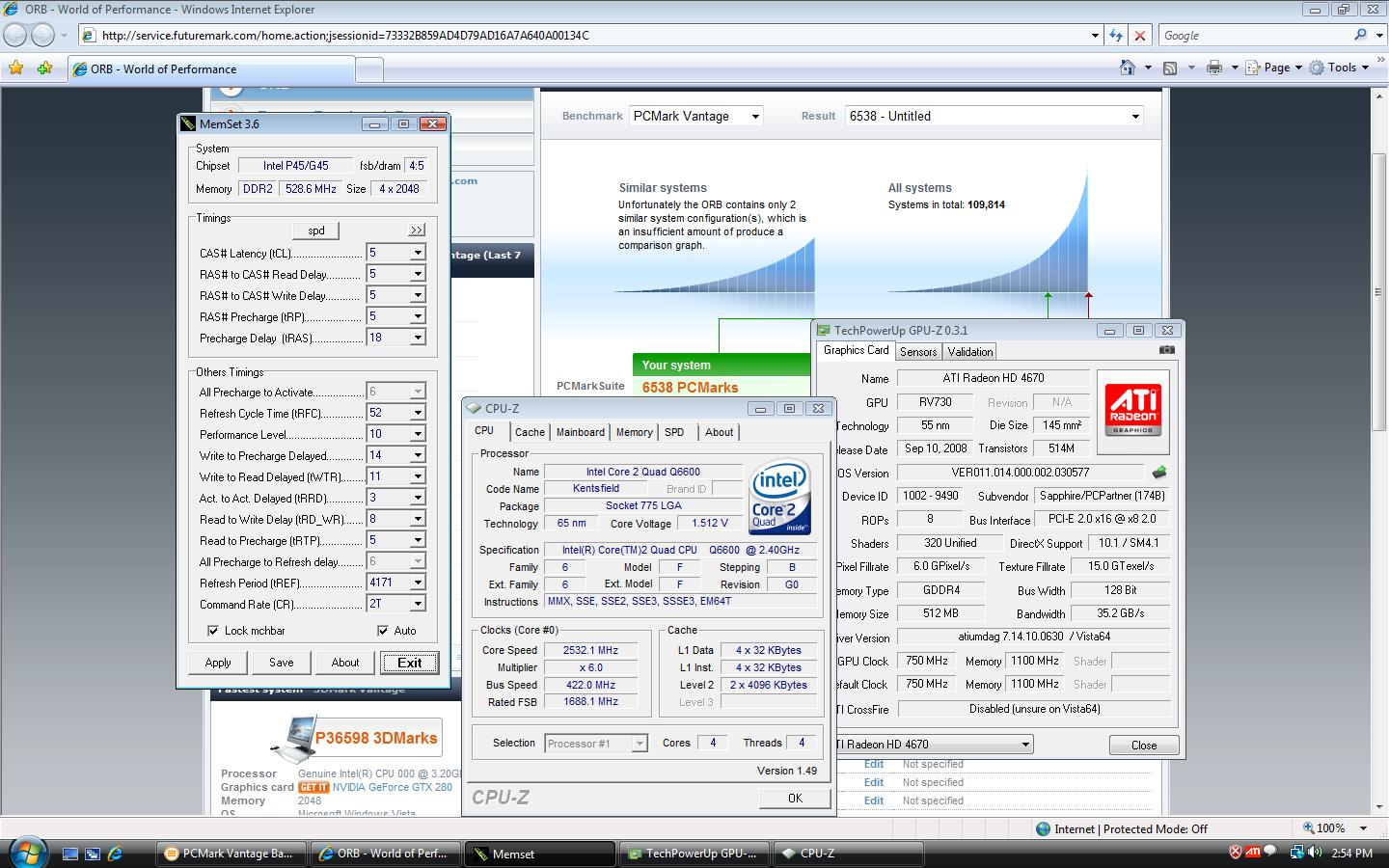Click the Windows Start orb
The width and height of the screenshot is (1389, 868).
pyautogui.click(x=26, y=853)
